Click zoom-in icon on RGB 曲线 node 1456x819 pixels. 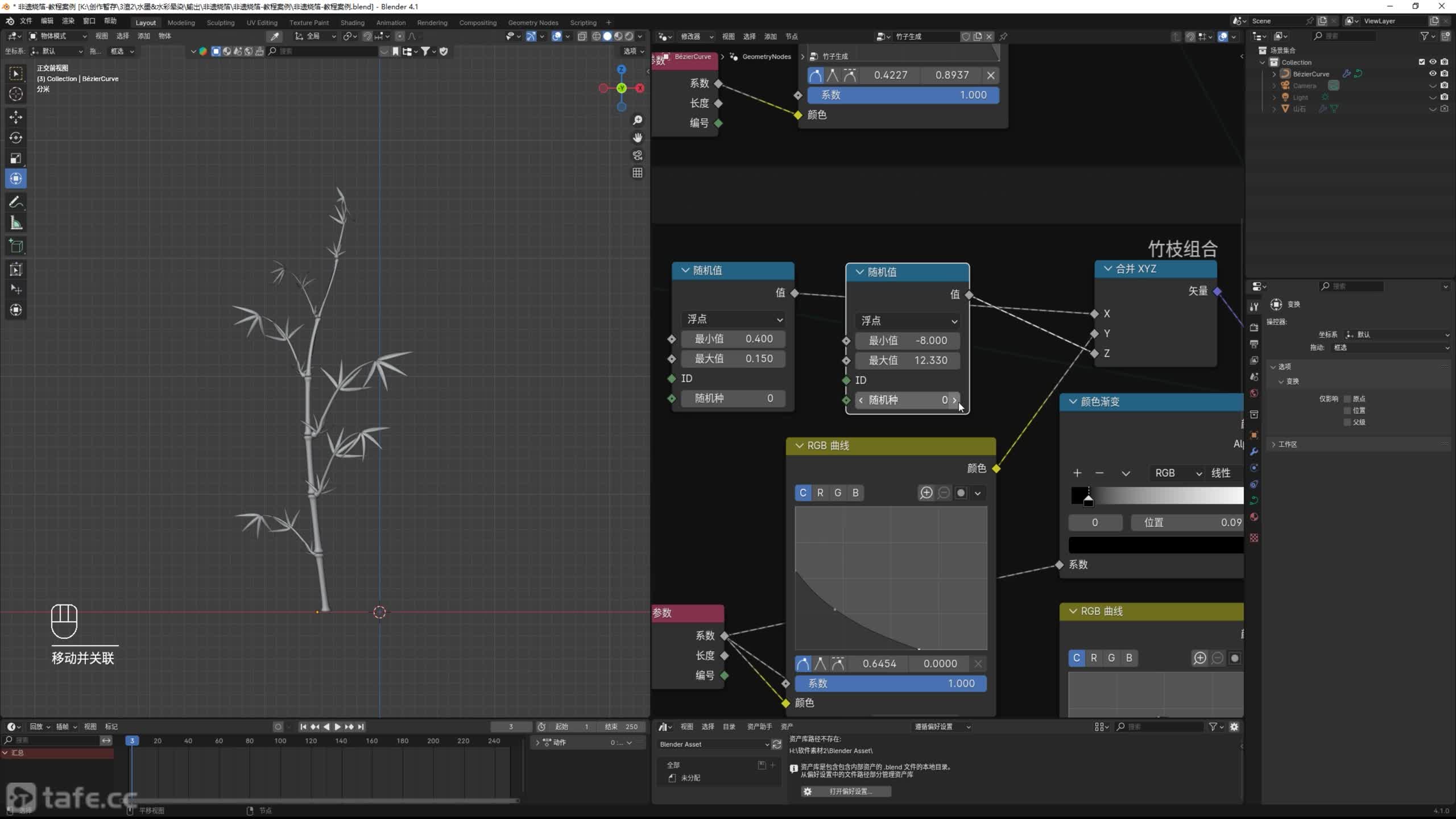(926, 493)
